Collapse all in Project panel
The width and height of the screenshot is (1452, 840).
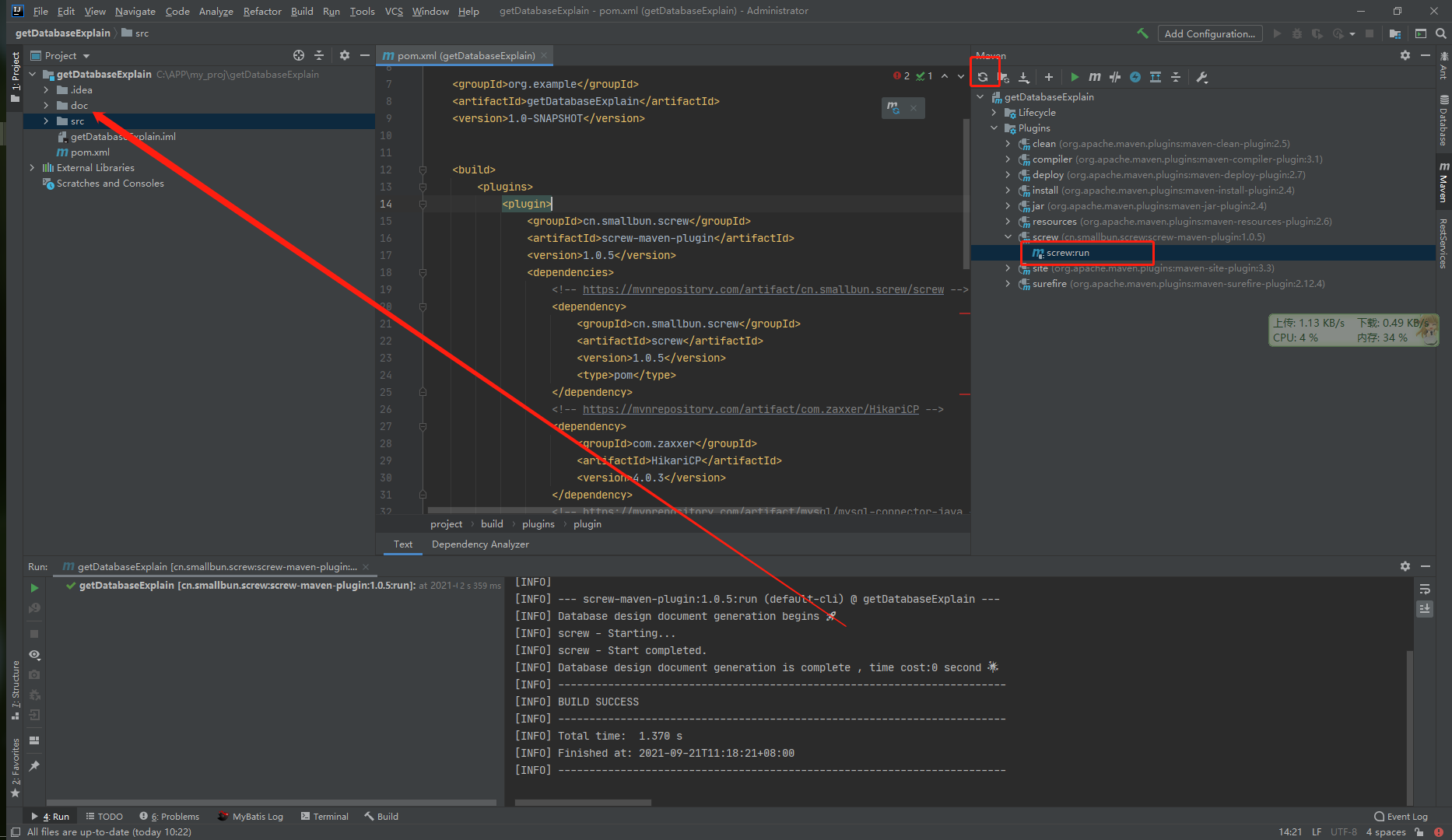coord(319,55)
